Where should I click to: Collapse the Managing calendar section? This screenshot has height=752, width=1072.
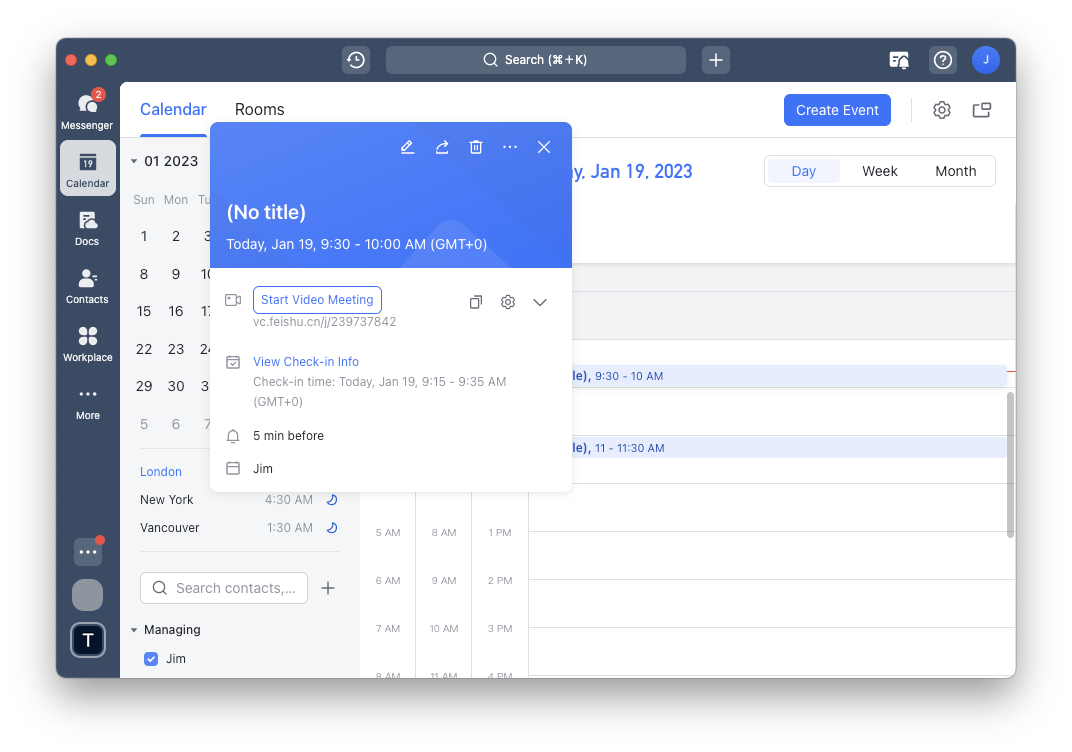[x=134, y=629]
